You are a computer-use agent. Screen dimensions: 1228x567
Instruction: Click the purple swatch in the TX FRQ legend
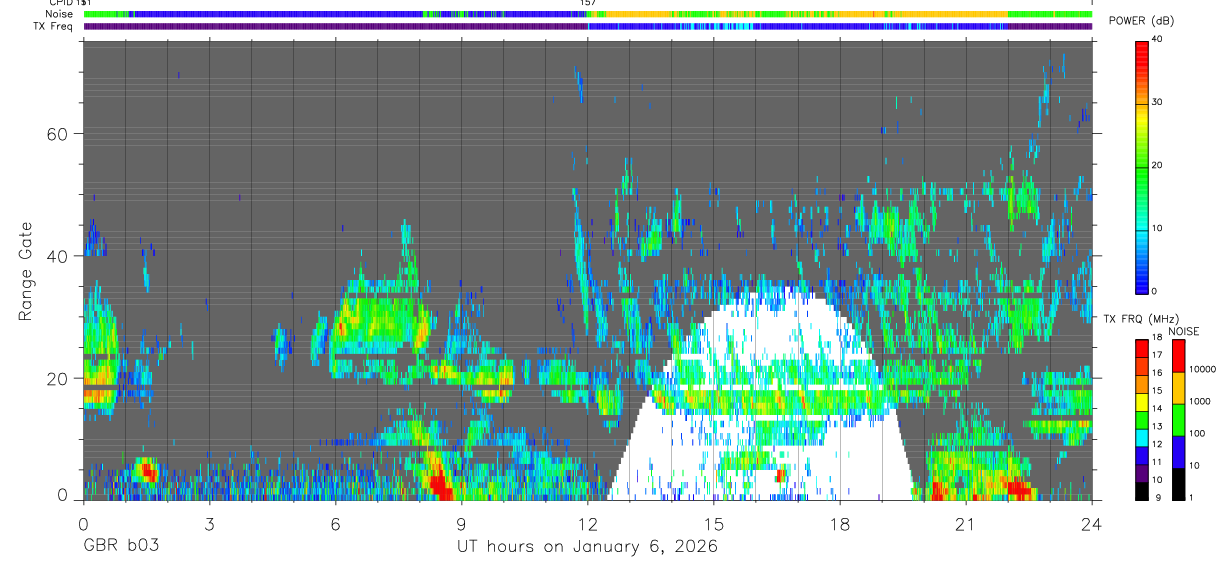(1141, 474)
